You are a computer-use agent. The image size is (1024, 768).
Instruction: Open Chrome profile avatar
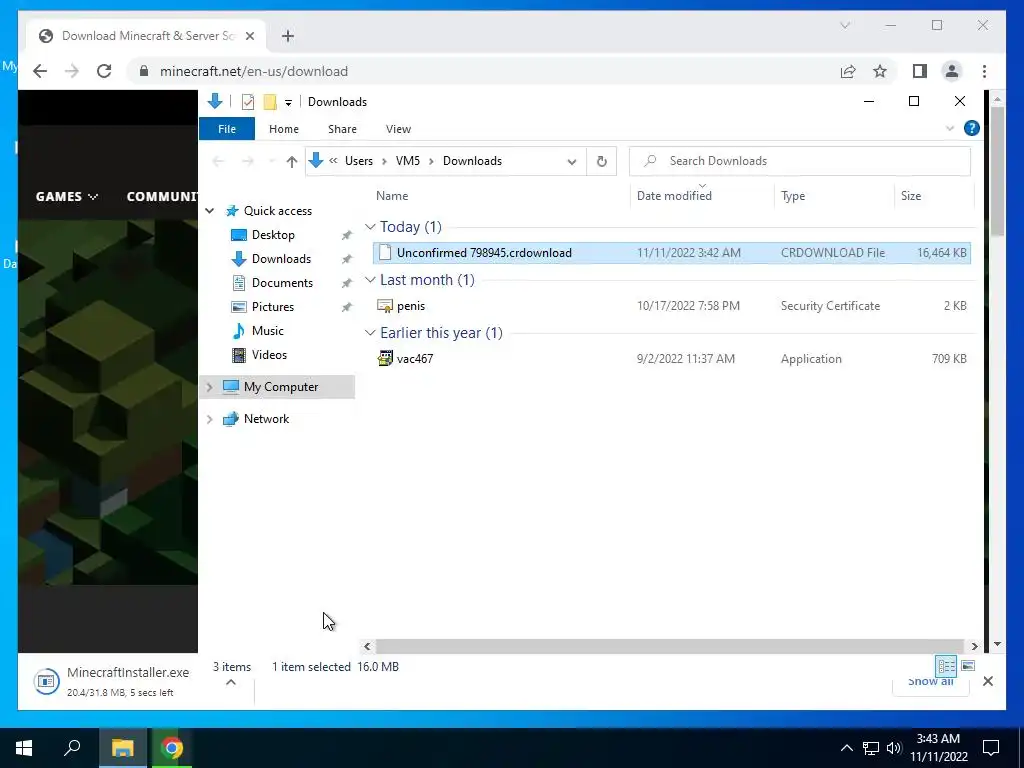click(x=952, y=71)
